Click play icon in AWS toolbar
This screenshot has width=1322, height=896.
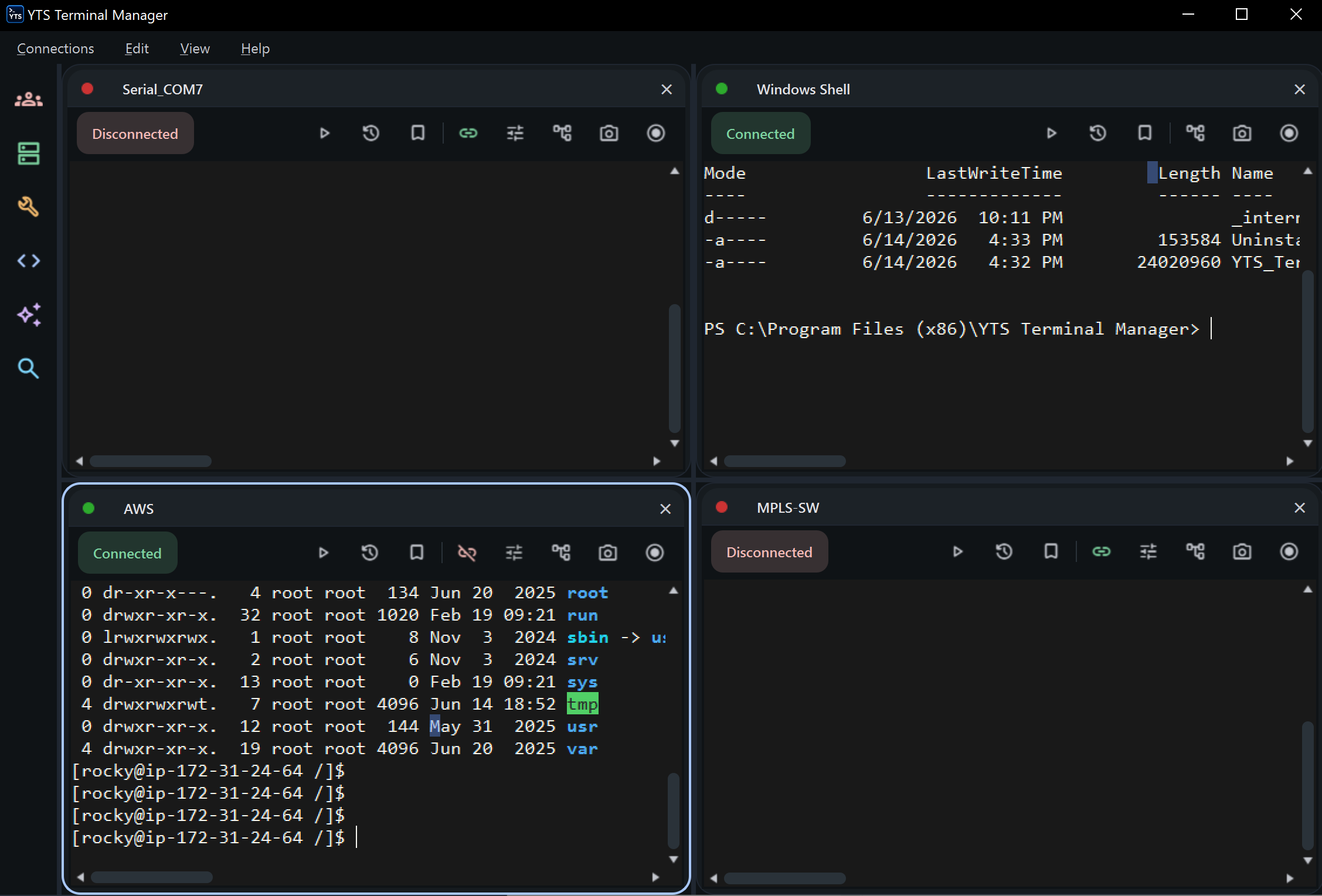[323, 553]
